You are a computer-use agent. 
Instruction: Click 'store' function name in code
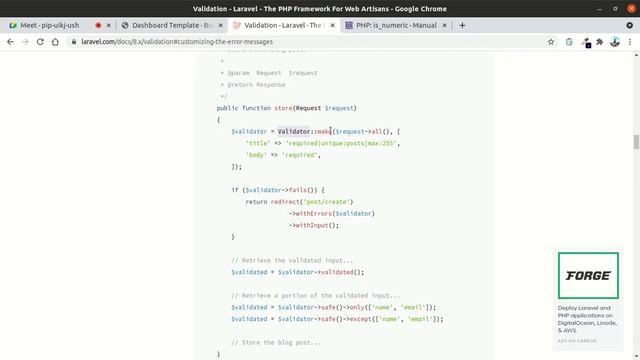click(x=283, y=108)
